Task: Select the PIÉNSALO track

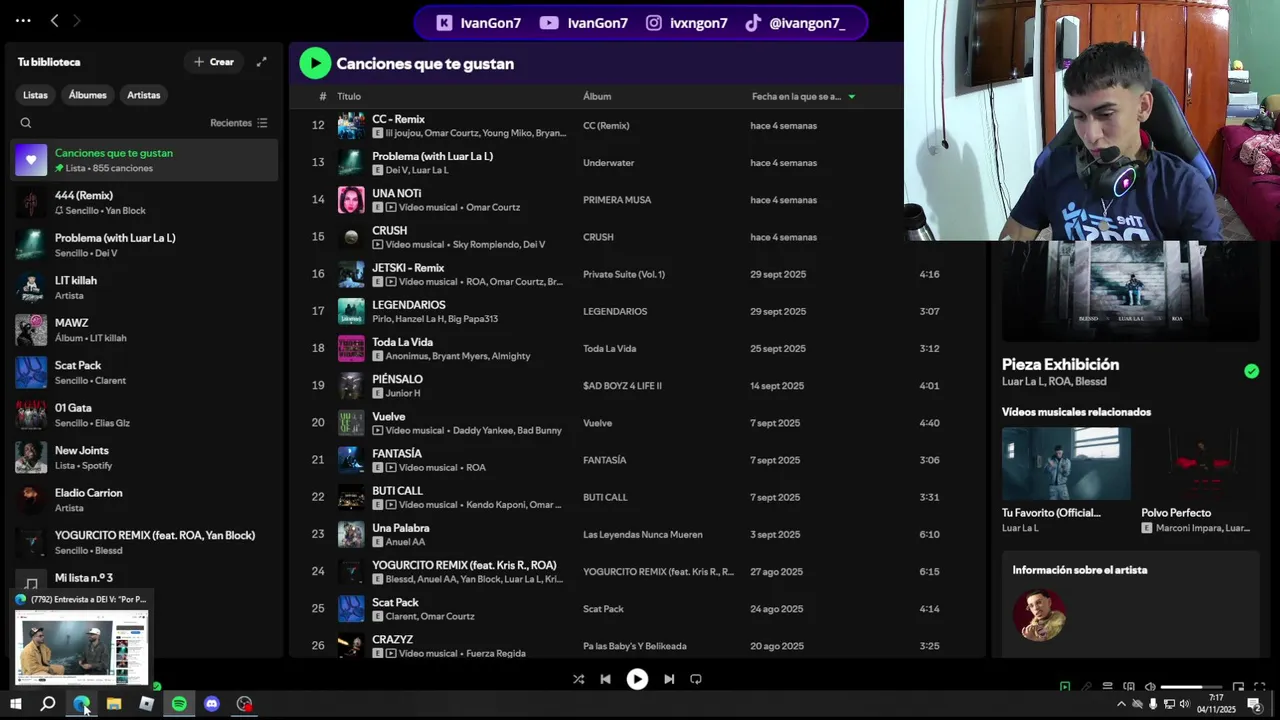Action: [x=397, y=379]
